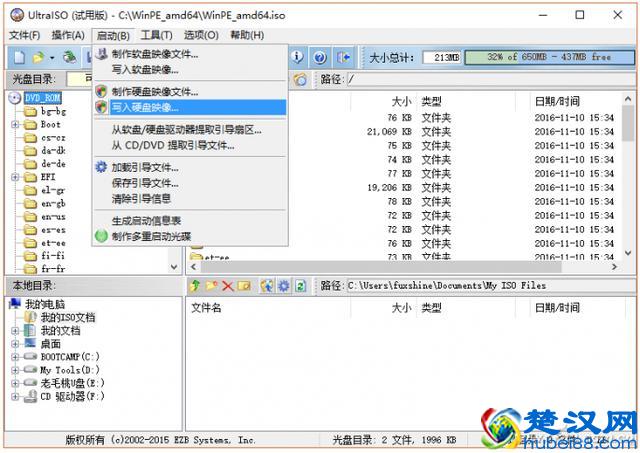Viewport: 640px width, 453px height.
Task: Open the 文件(F) menu
Action: click(24, 36)
